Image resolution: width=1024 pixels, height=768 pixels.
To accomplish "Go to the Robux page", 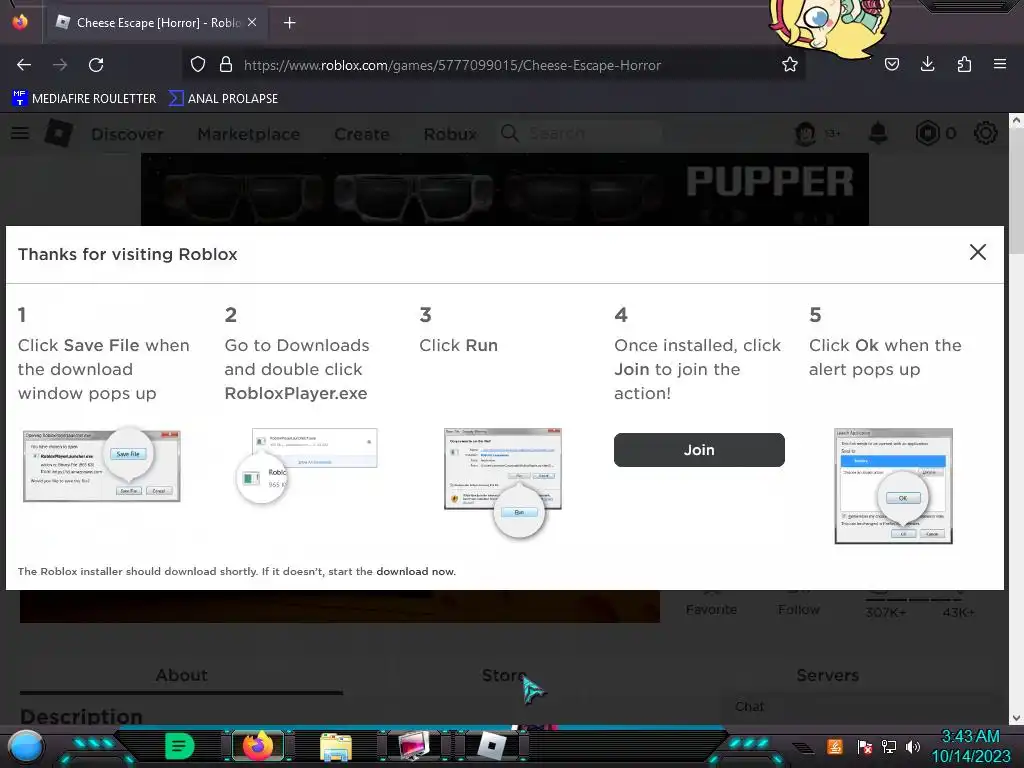I will [x=450, y=134].
